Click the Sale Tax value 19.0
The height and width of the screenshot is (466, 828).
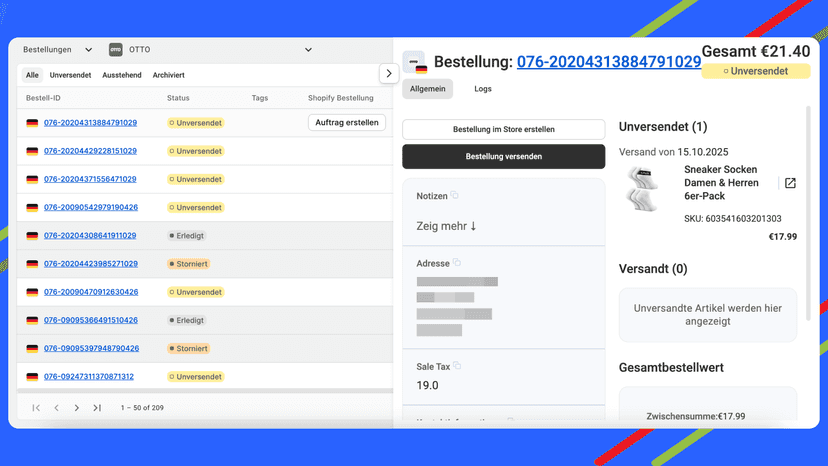pyautogui.click(x=427, y=386)
